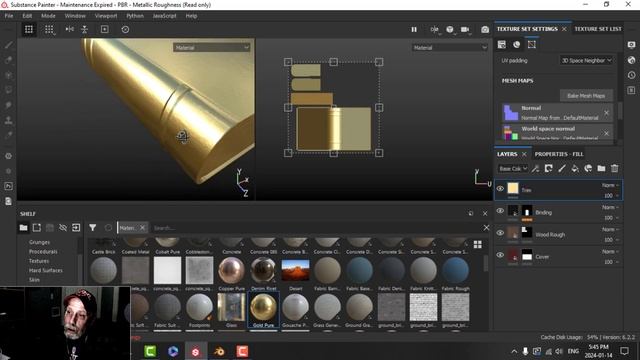This screenshot has width=640, height=360.
Task: Click the Shelf folder icon
Action: click(23, 228)
